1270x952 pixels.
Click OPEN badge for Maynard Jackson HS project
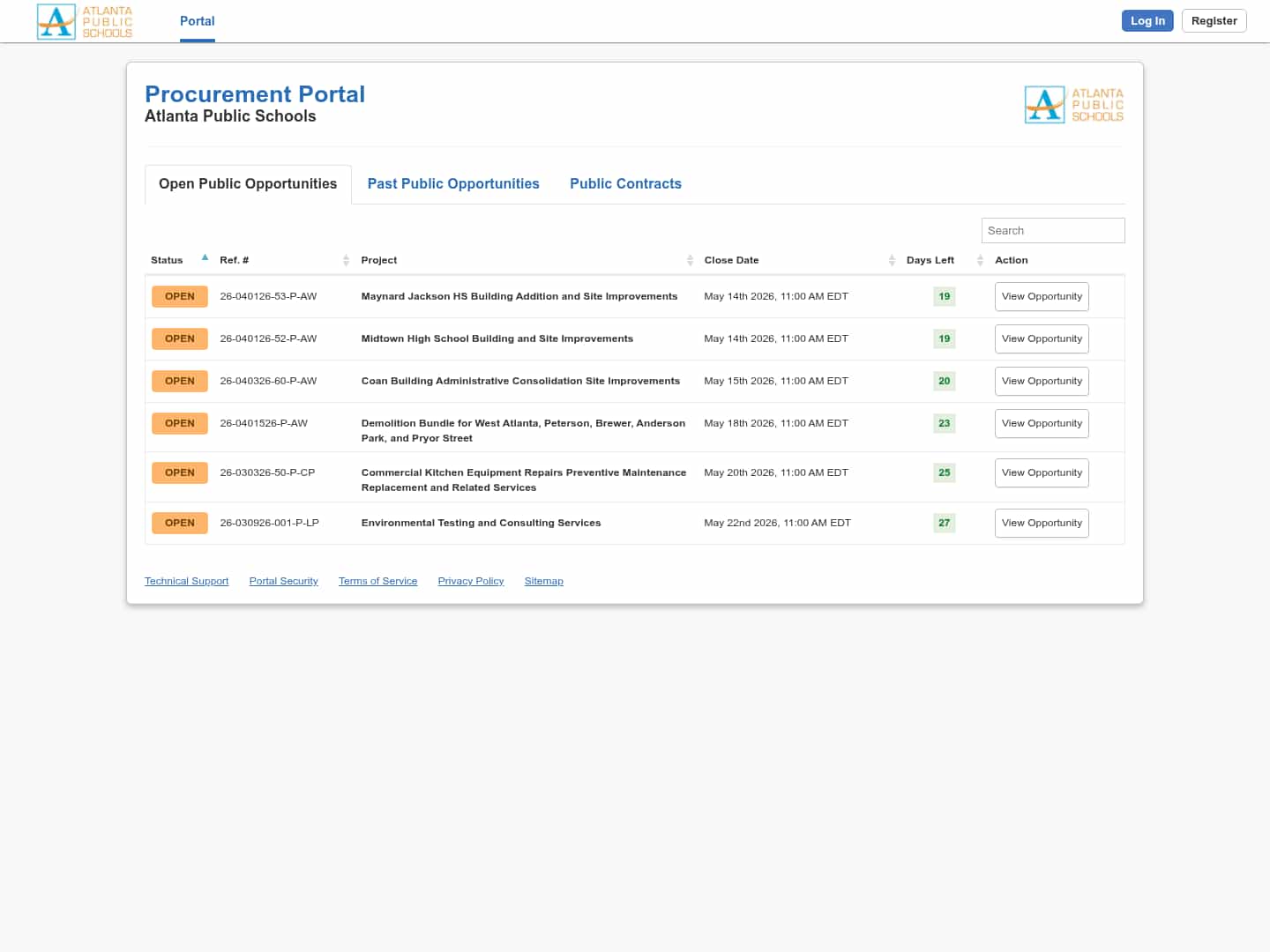click(x=179, y=296)
